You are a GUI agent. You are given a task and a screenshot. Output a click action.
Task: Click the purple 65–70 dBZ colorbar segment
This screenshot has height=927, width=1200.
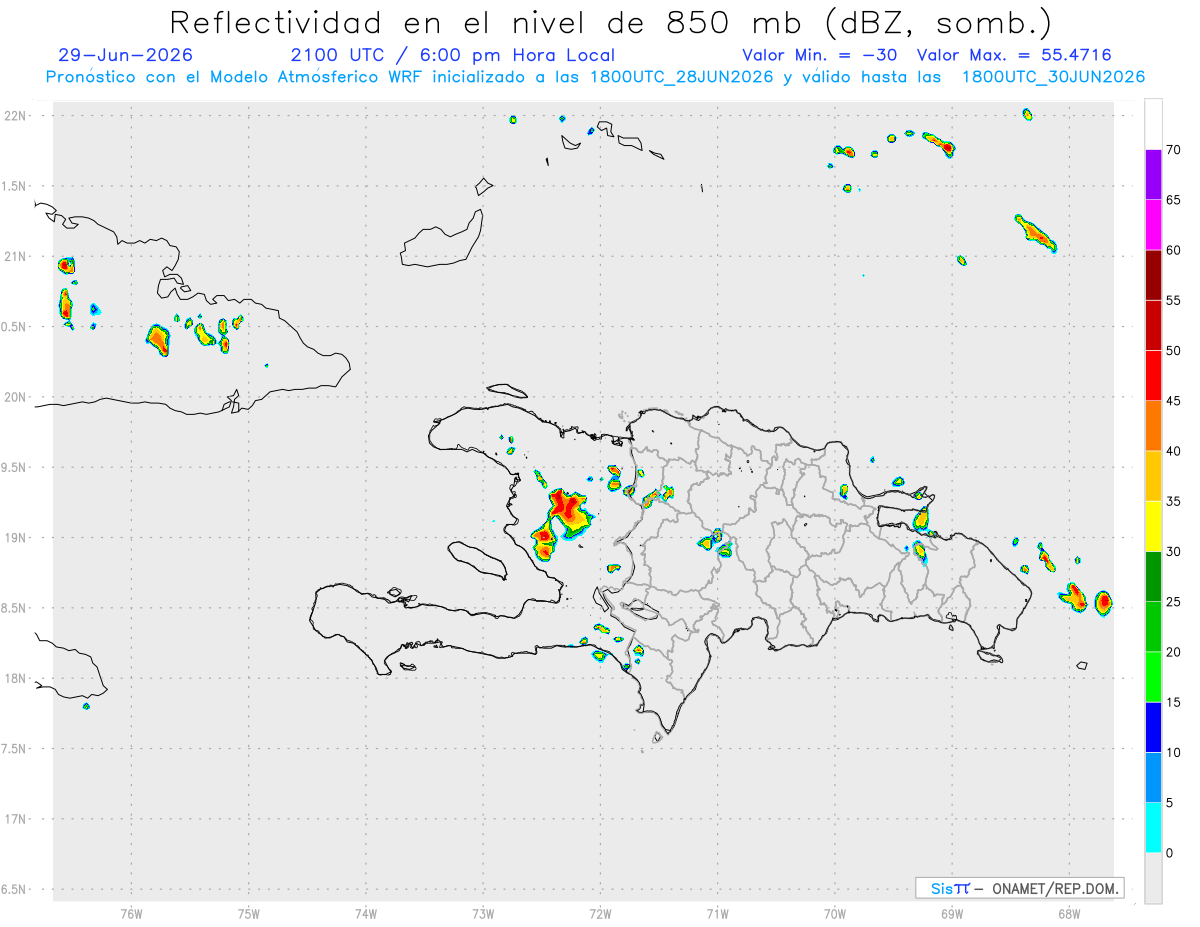click(1153, 175)
